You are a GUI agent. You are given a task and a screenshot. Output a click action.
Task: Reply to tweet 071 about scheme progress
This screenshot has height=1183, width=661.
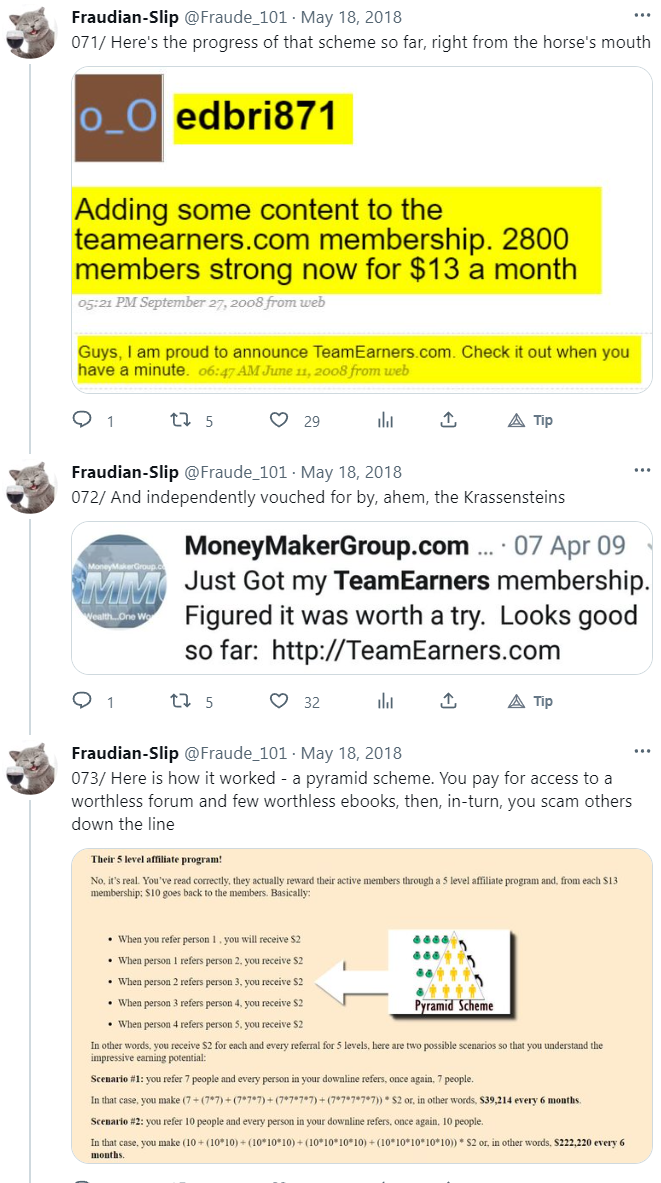pyautogui.click(x=82, y=421)
